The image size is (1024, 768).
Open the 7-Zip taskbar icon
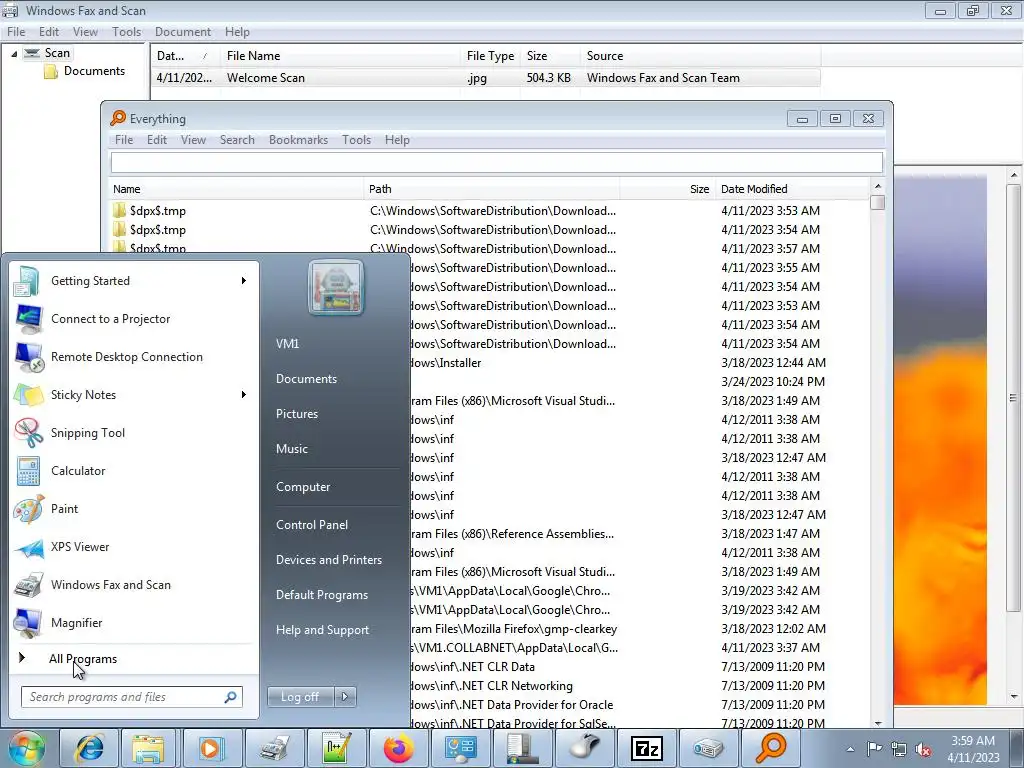click(x=647, y=748)
